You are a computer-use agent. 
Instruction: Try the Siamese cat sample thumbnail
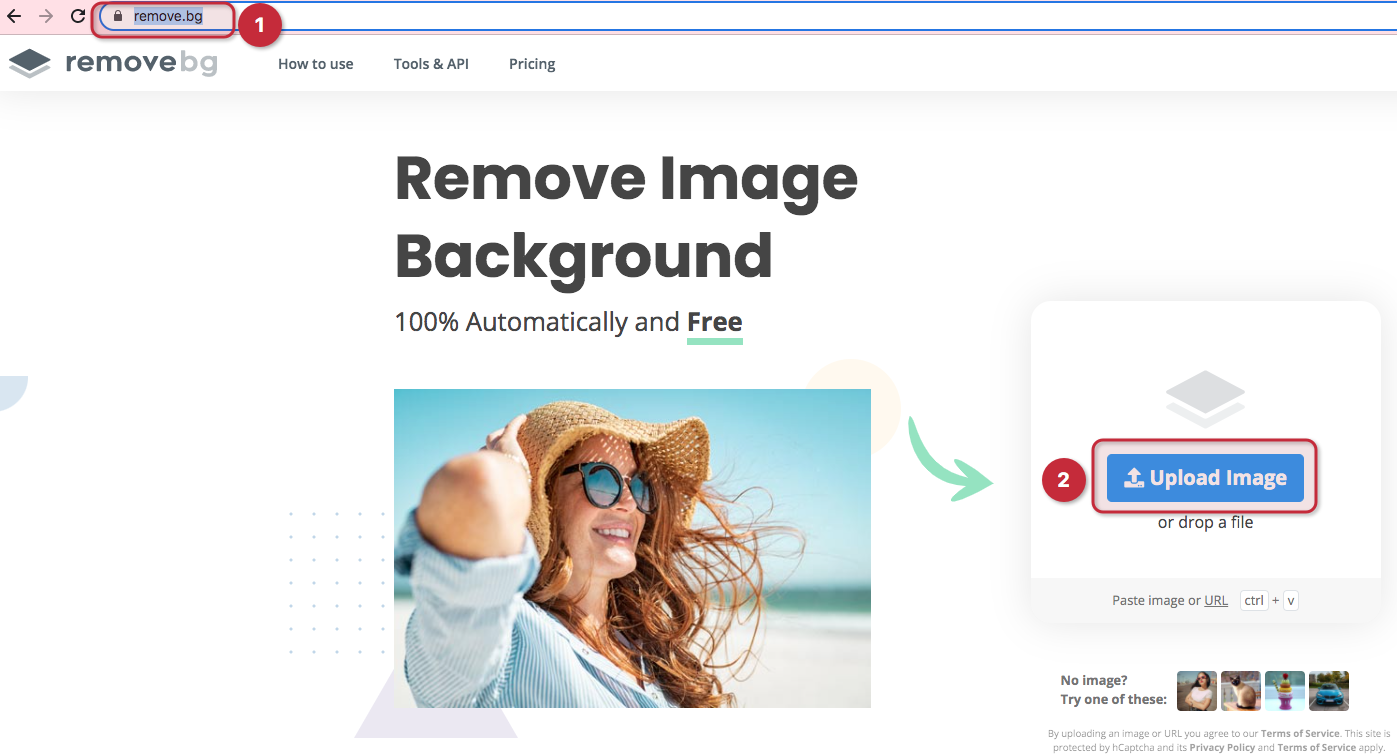(x=1241, y=691)
